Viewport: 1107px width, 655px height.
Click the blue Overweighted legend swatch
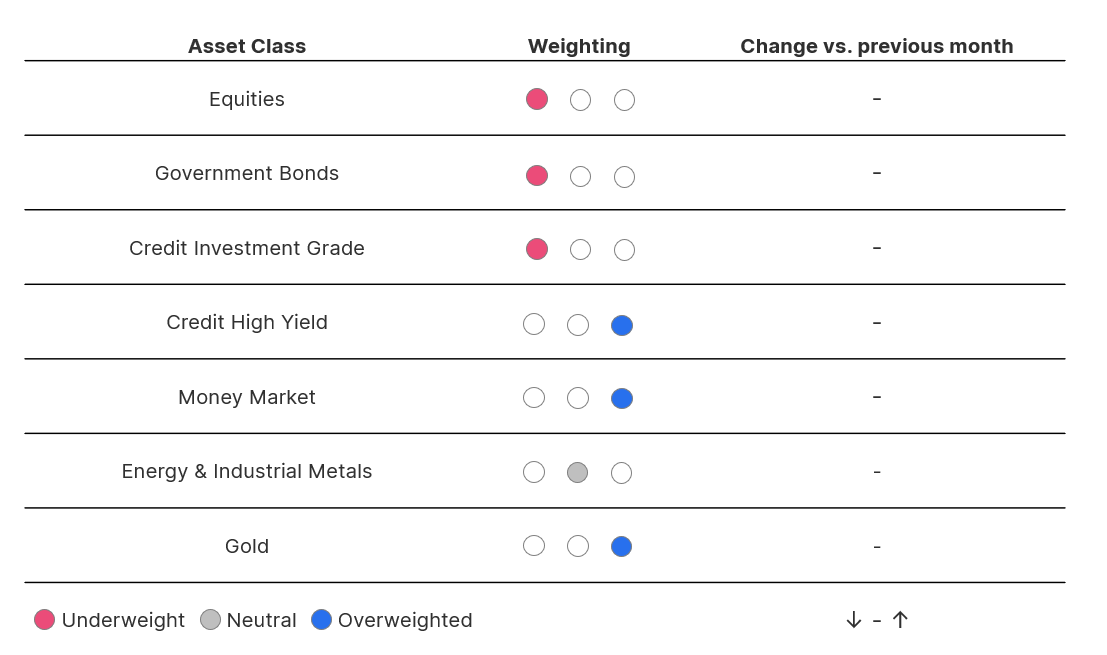pyautogui.click(x=321, y=620)
